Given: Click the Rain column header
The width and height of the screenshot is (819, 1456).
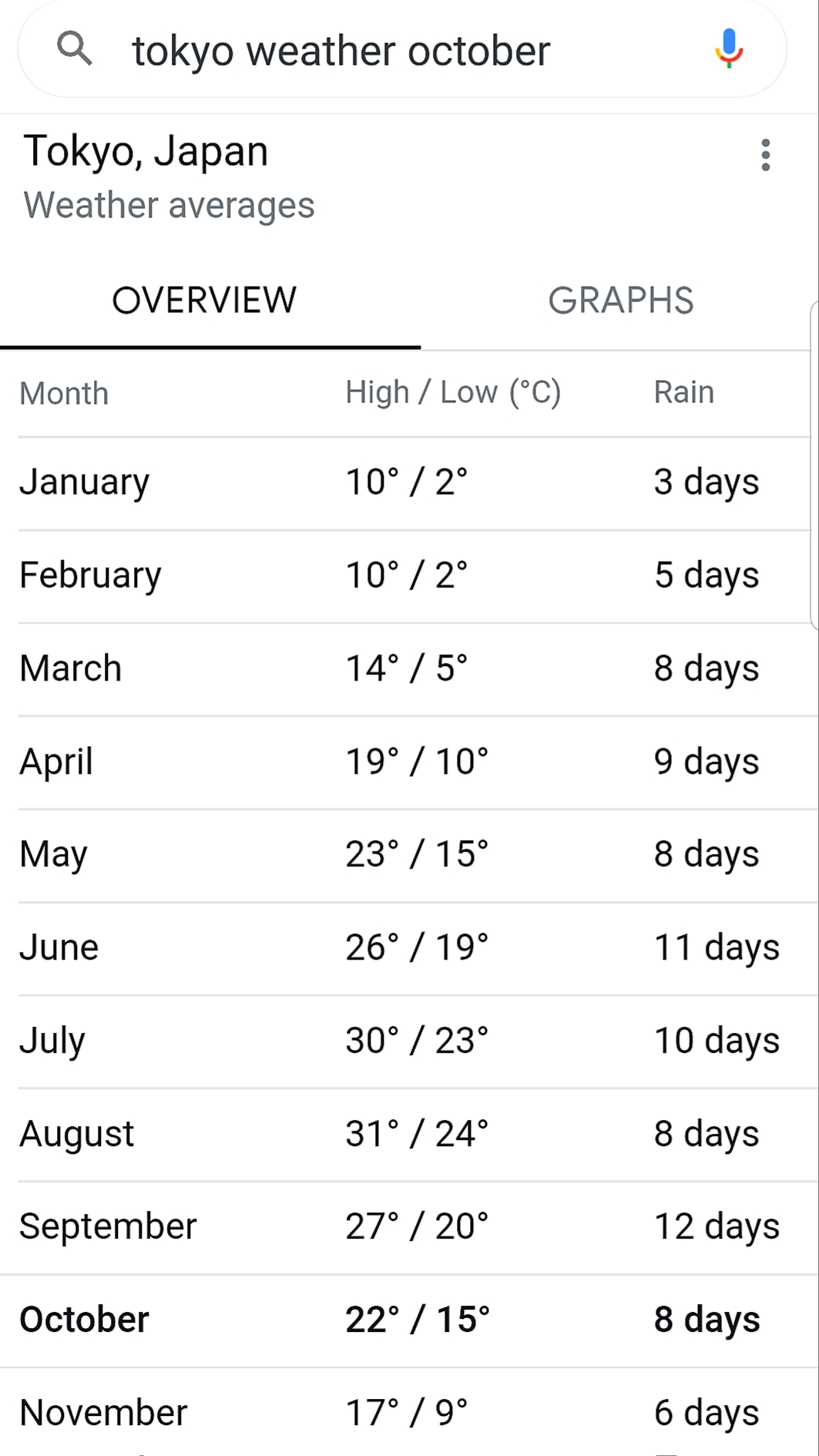Looking at the screenshot, I should [x=684, y=392].
